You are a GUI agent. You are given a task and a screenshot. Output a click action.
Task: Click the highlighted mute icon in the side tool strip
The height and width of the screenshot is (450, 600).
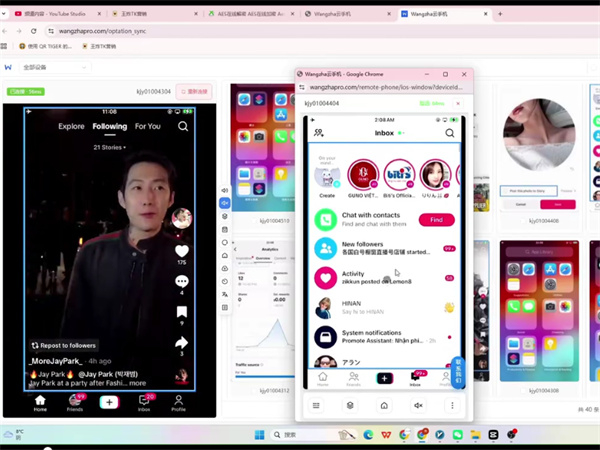coord(225,203)
